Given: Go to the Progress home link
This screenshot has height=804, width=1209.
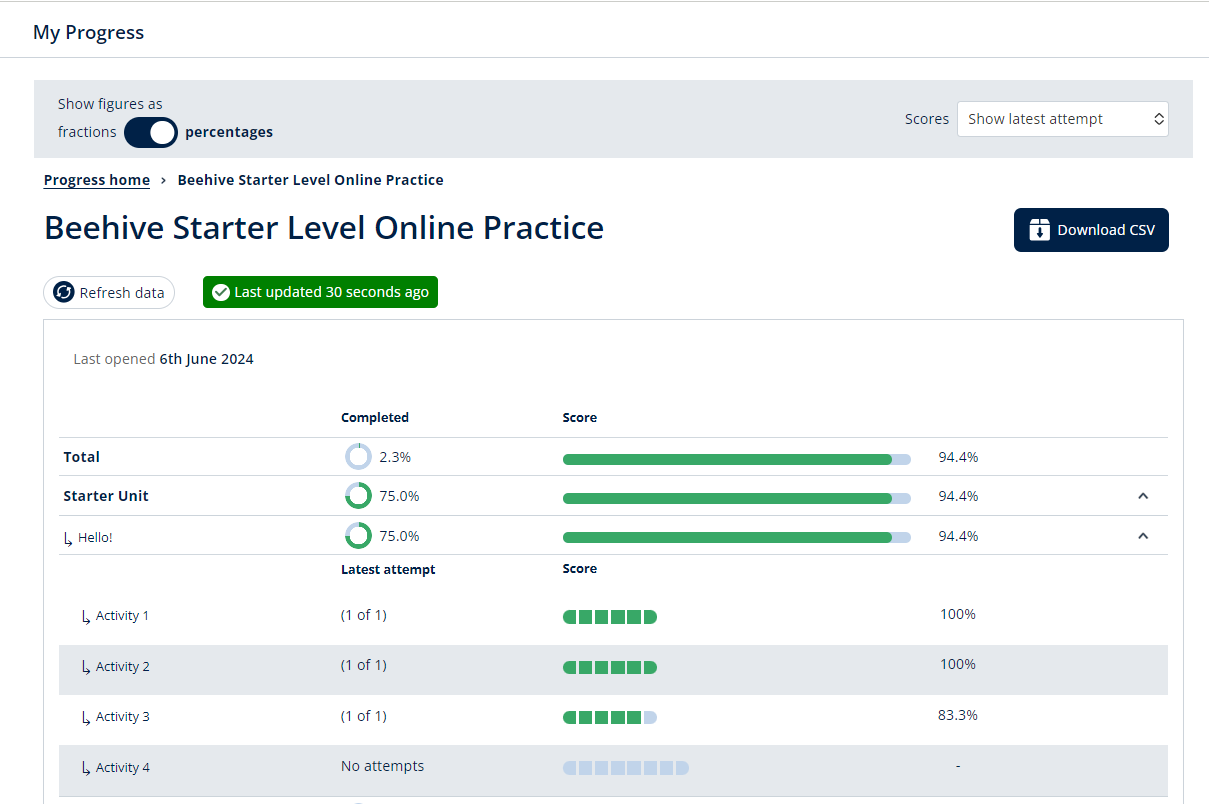Looking at the screenshot, I should [x=97, y=180].
